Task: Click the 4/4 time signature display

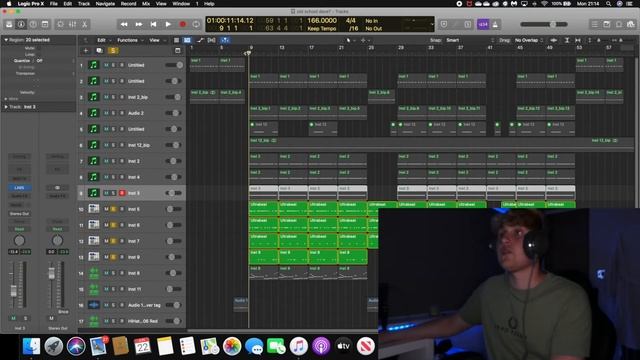Action: (x=351, y=20)
